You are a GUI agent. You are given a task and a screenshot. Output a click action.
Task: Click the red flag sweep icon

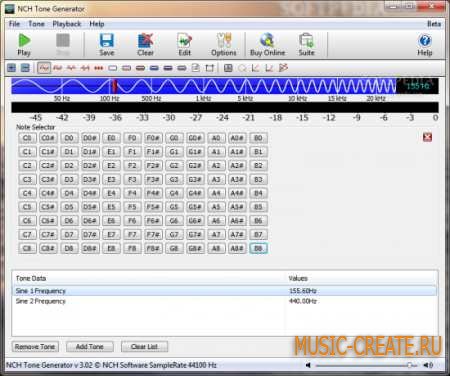283,68
